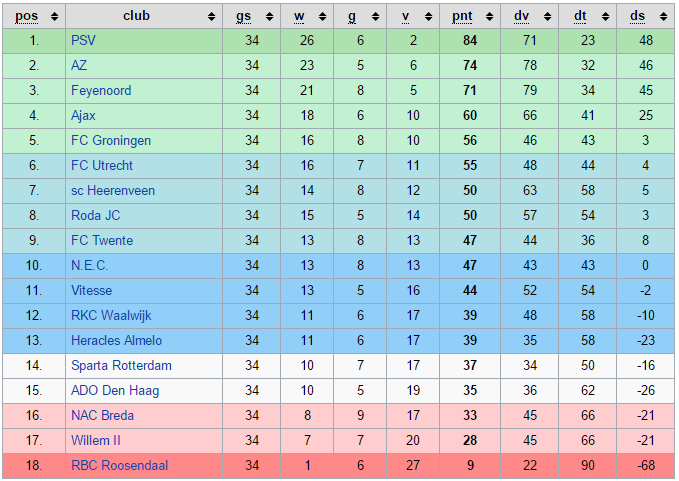Sort table by the pos column arrows

[x=54, y=16]
